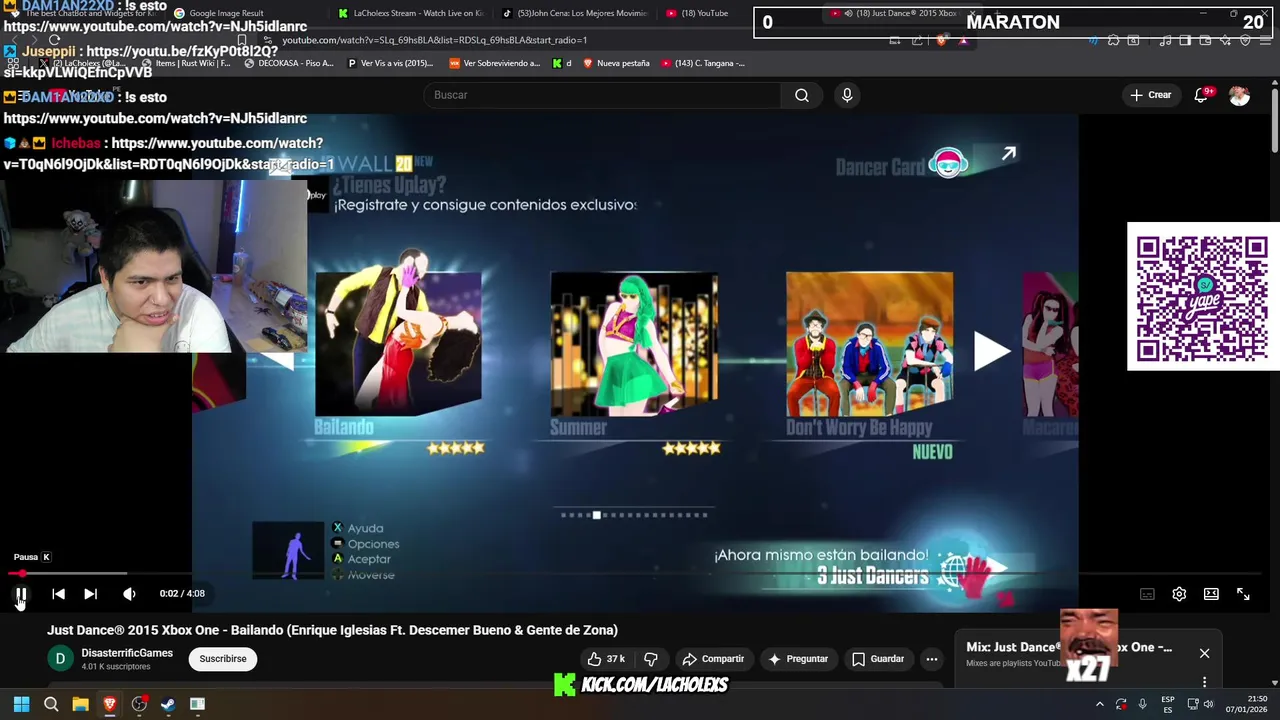The image size is (1280, 720).
Task: Open the account avatar menu
Action: click(1240, 95)
